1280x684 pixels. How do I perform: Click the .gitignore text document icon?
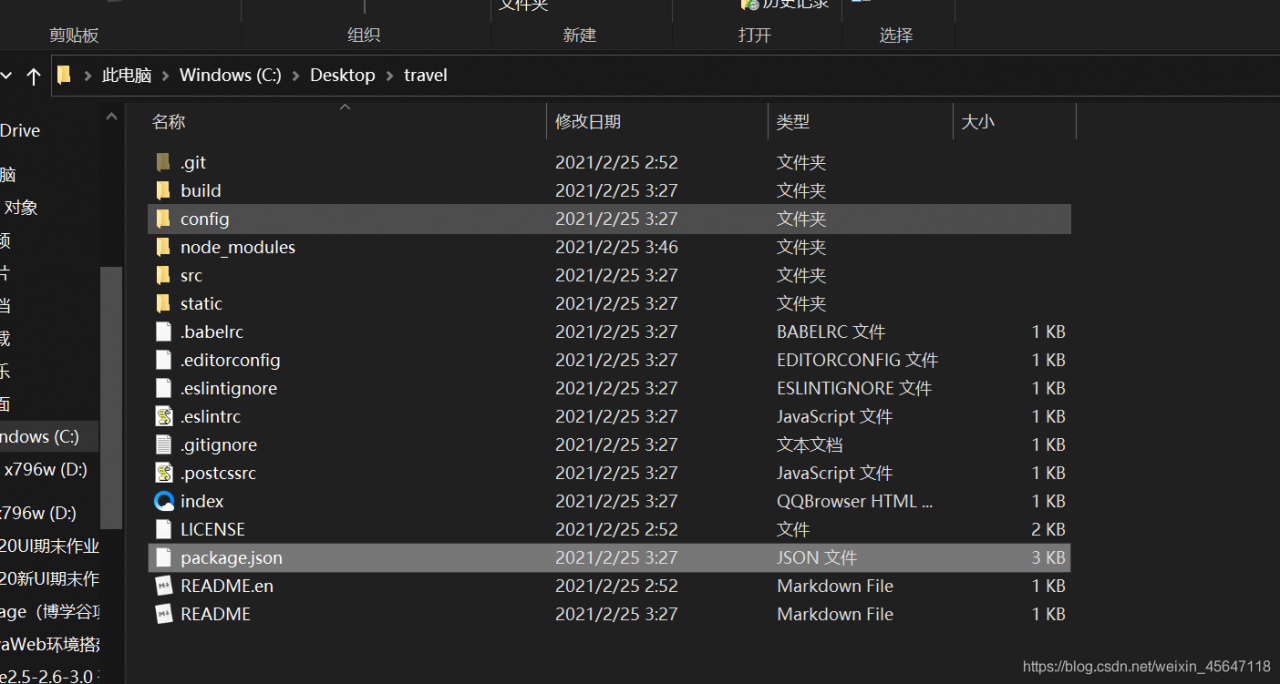coord(164,444)
